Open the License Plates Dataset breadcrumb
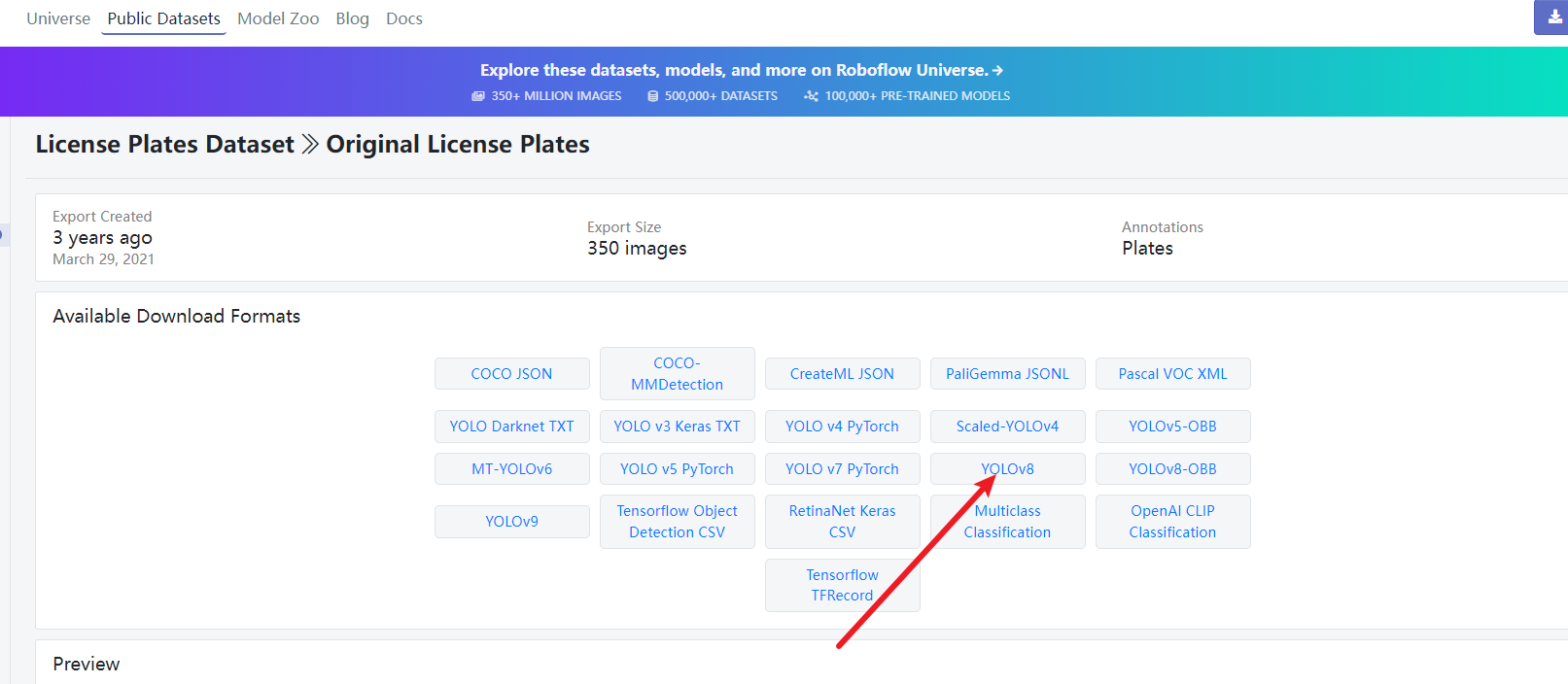This screenshot has width=1568, height=684. (164, 144)
